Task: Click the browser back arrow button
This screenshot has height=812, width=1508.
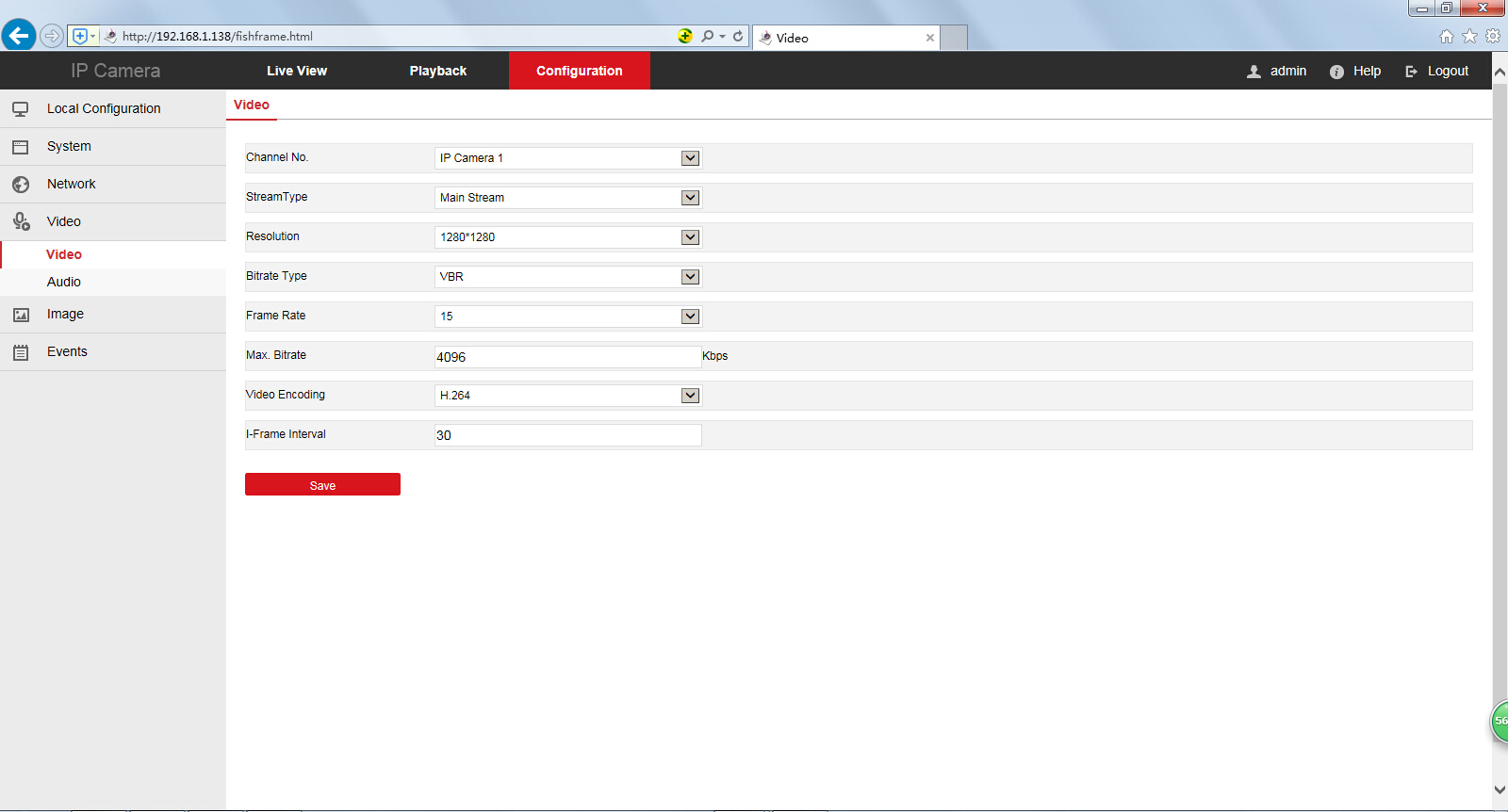Action: [19, 36]
